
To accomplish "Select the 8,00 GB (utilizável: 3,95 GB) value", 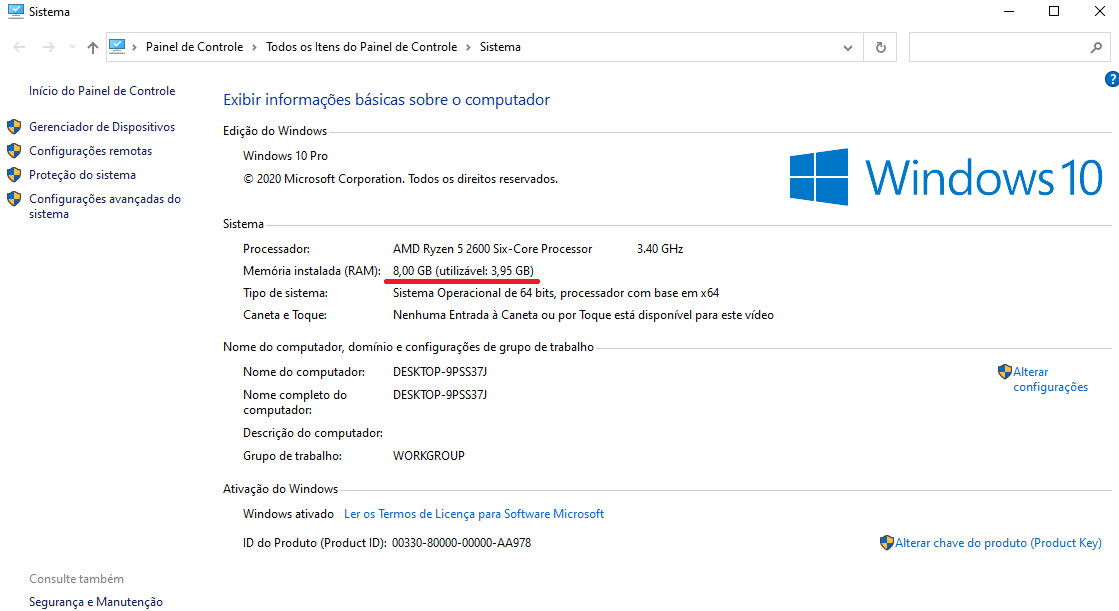I will tap(463, 271).
